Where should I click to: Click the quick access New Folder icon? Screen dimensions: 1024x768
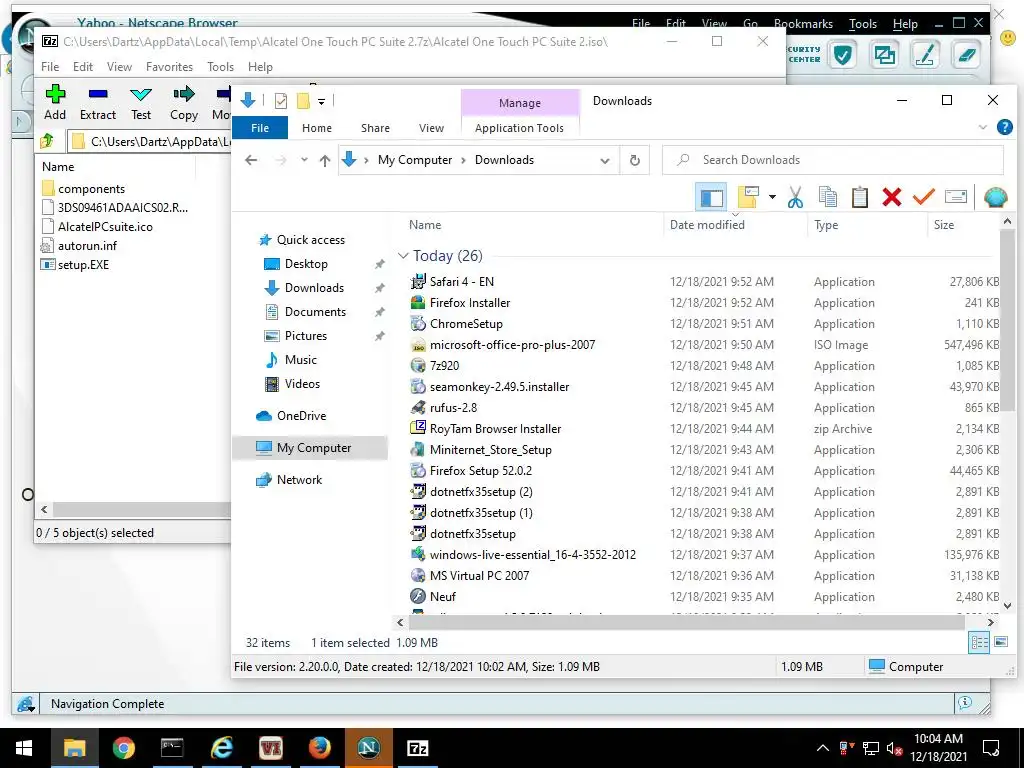click(x=303, y=101)
